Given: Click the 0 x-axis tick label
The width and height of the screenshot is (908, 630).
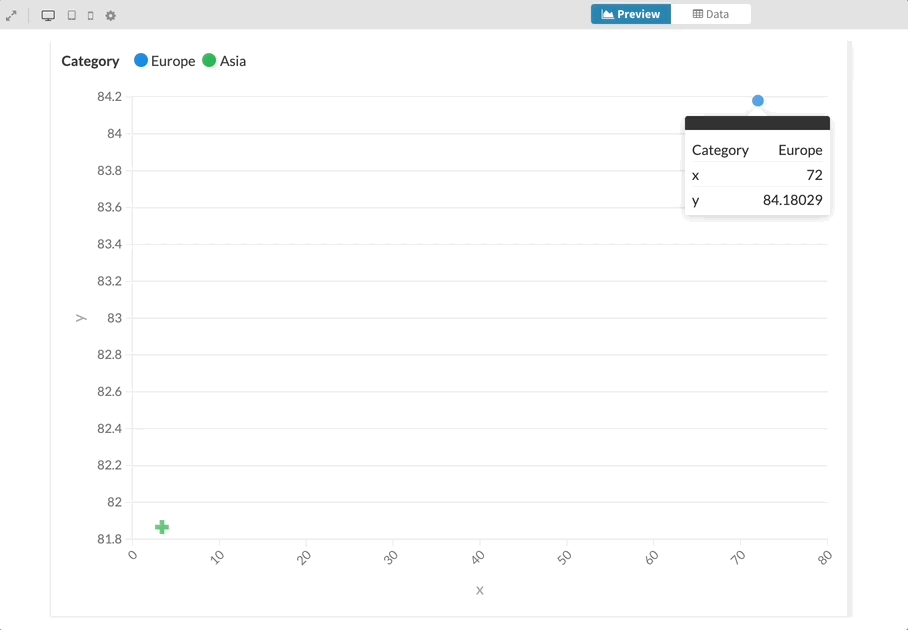Looking at the screenshot, I should point(133,555).
